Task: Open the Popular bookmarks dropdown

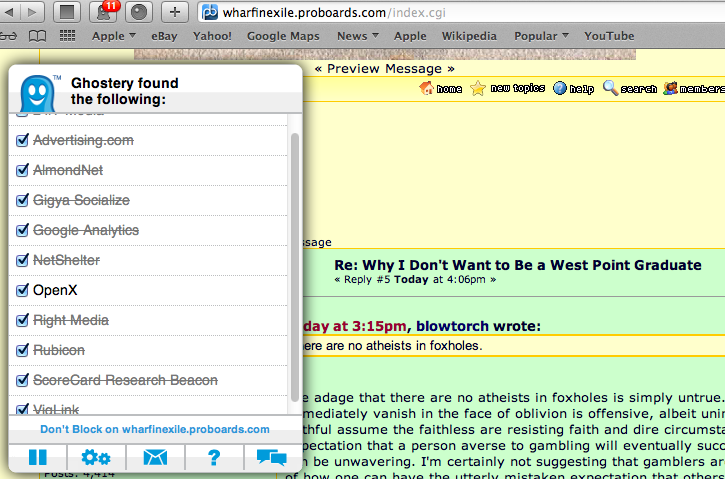Action: click(x=541, y=36)
